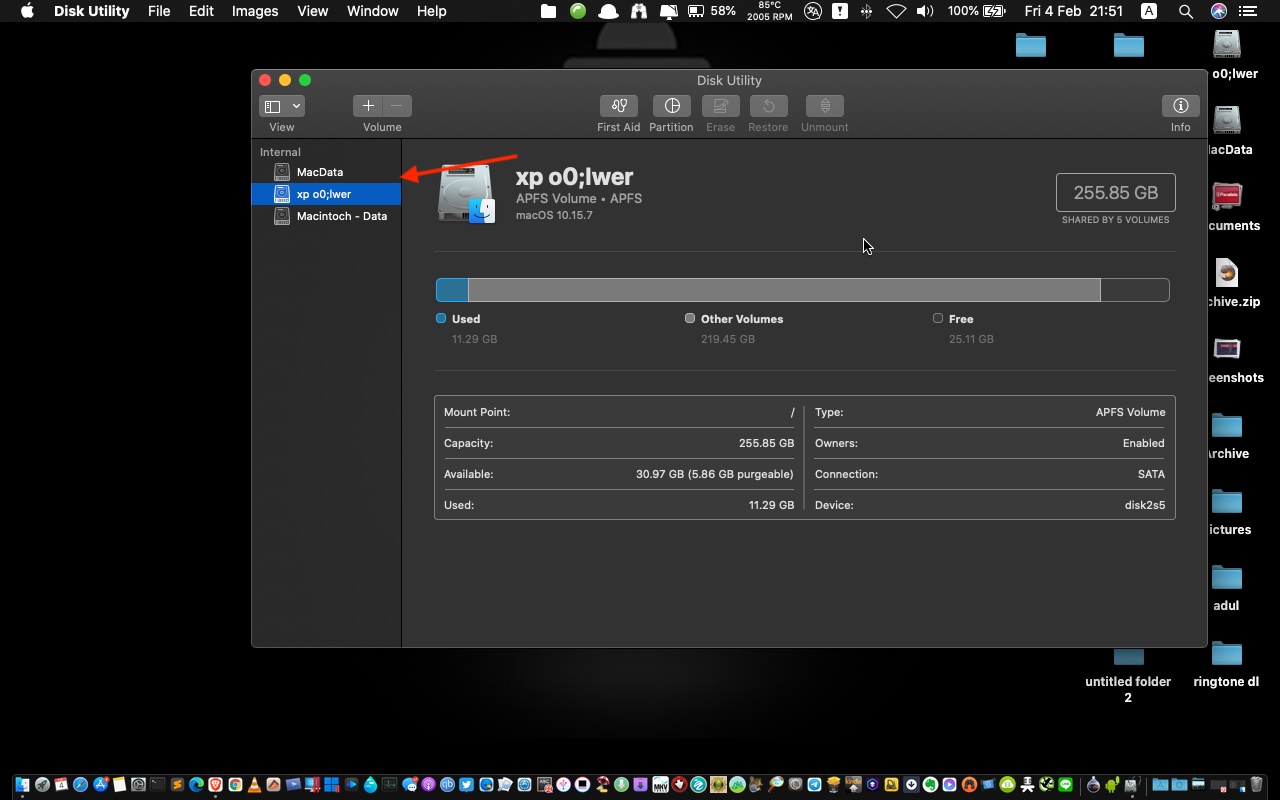Open System Preferences from the Dock
This screenshot has width=1280, height=800.
(x=138, y=785)
